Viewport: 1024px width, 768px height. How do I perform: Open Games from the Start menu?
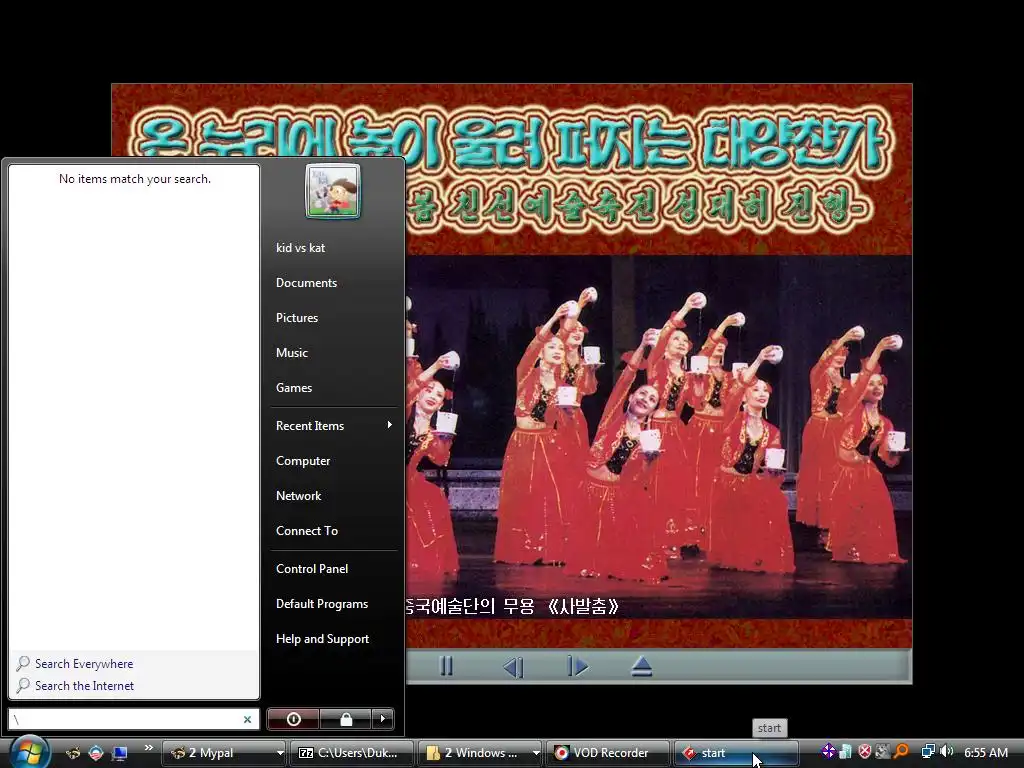[294, 388]
